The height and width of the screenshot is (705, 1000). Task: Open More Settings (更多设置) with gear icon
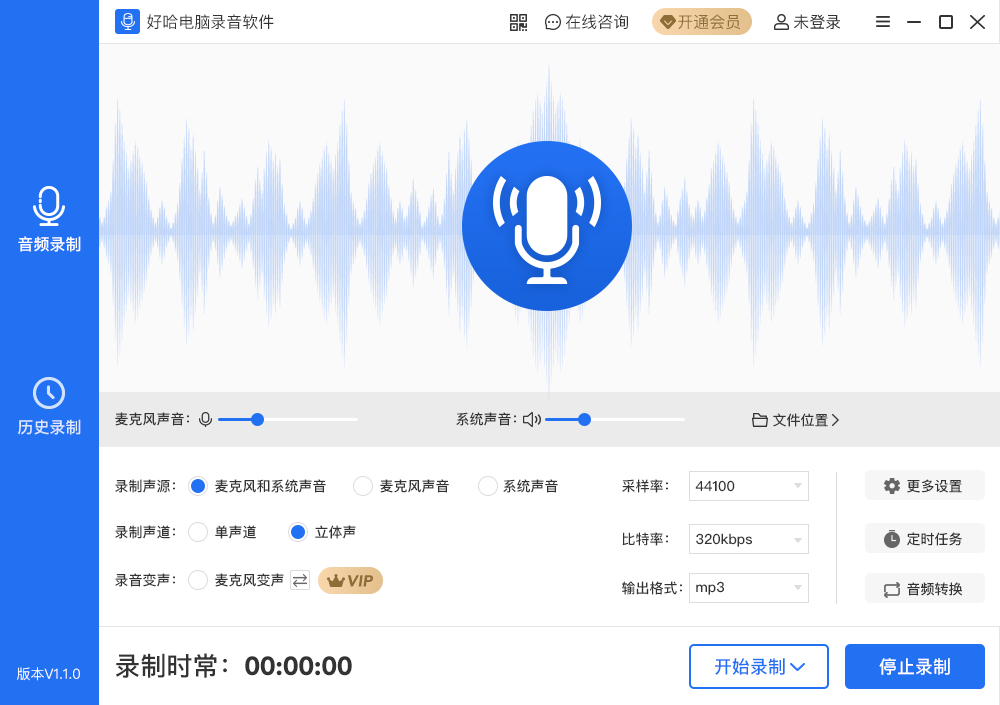[924, 485]
